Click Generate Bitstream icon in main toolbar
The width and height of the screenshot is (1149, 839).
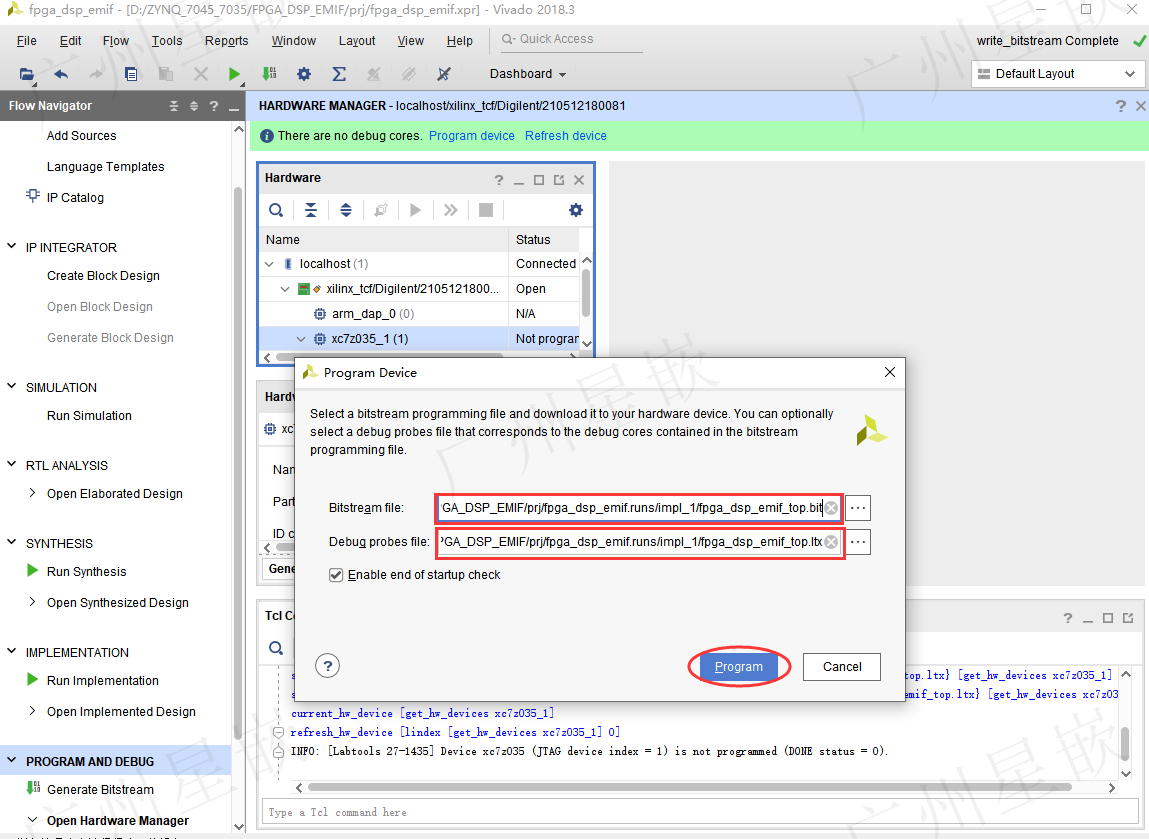[x=269, y=73]
